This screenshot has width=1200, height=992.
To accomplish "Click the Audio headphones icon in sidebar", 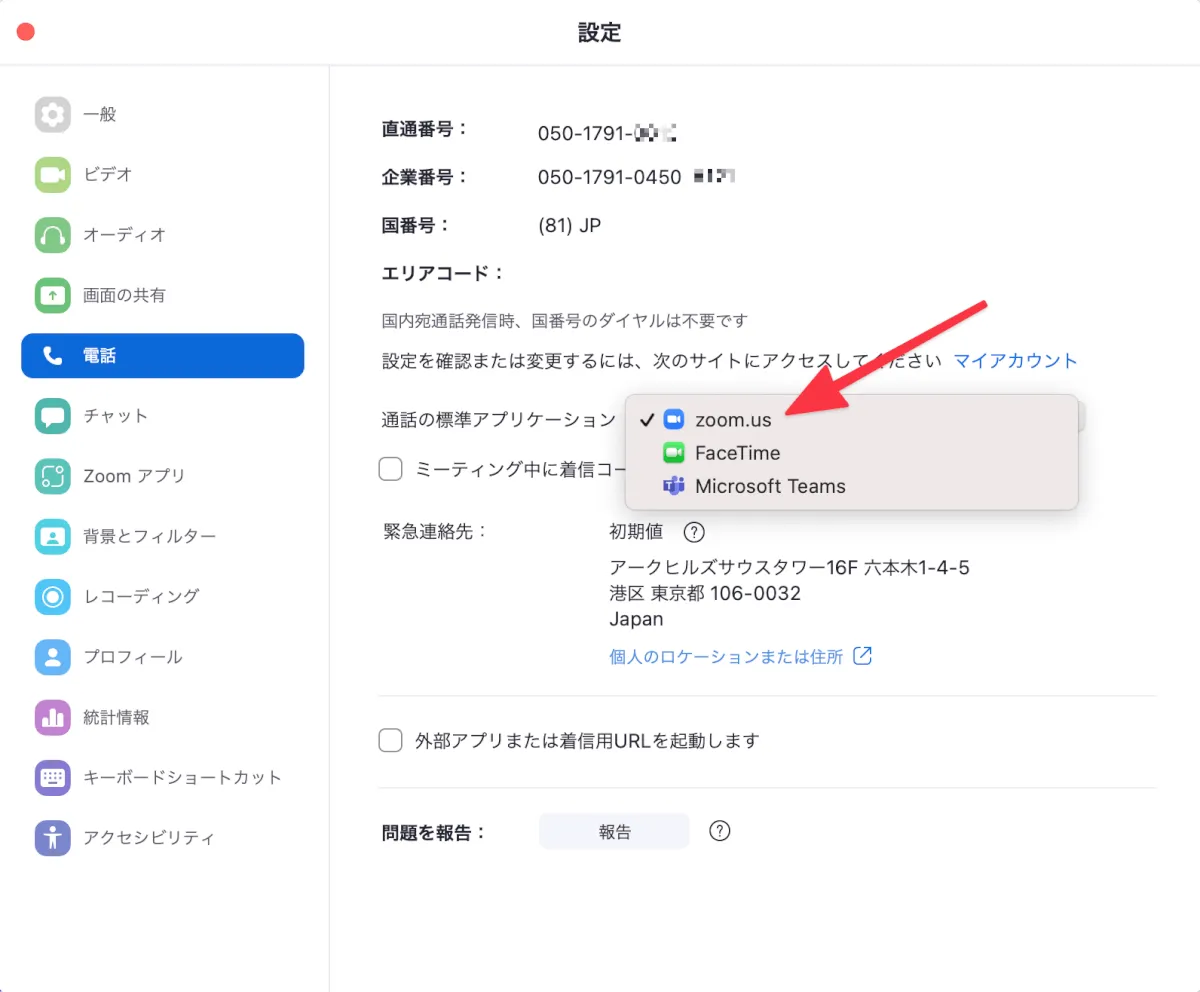I will point(52,235).
